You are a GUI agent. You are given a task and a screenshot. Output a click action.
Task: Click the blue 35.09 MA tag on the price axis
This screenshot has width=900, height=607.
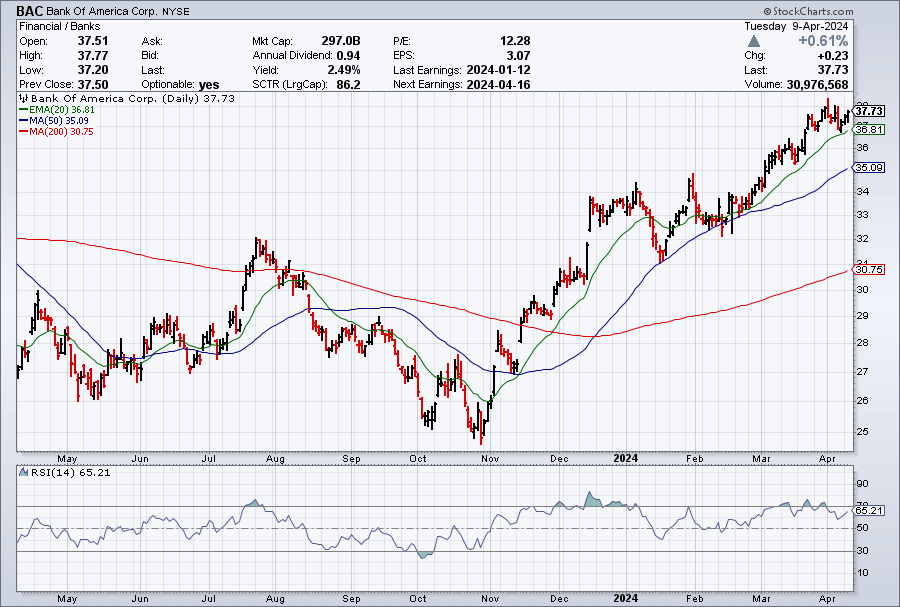(868, 168)
